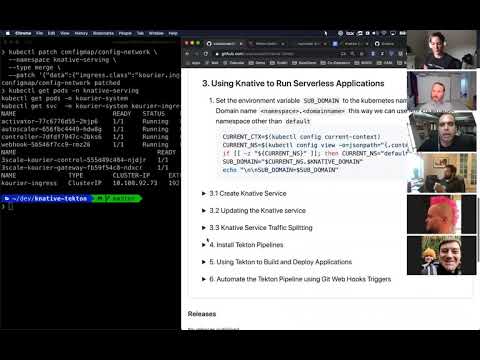Click the kourier-ingress service row

coord(90,183)
